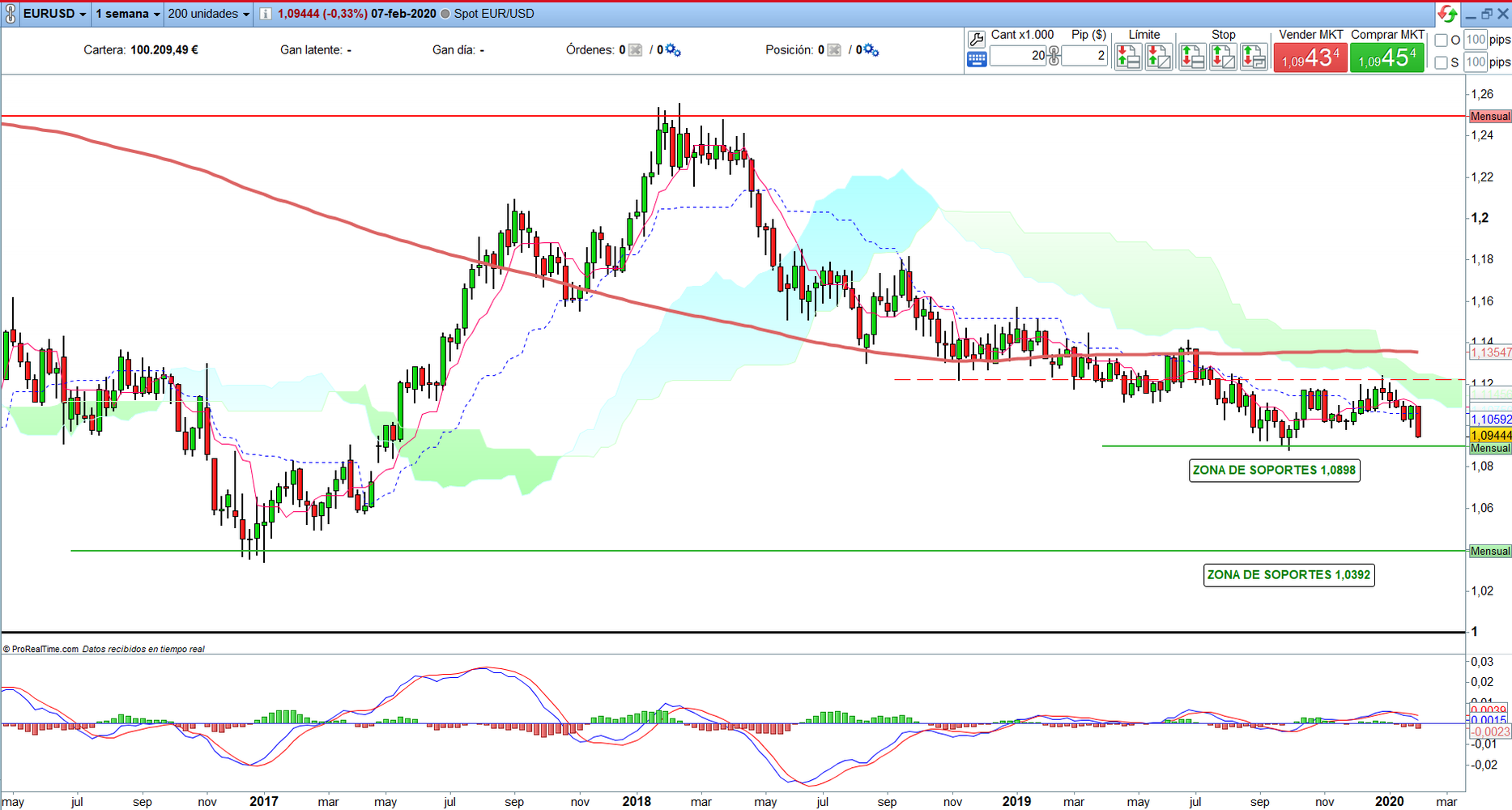Edit the Cant x1.000 quantity field
This screenshot has height=810, width=1512.
click(1018, 55)
